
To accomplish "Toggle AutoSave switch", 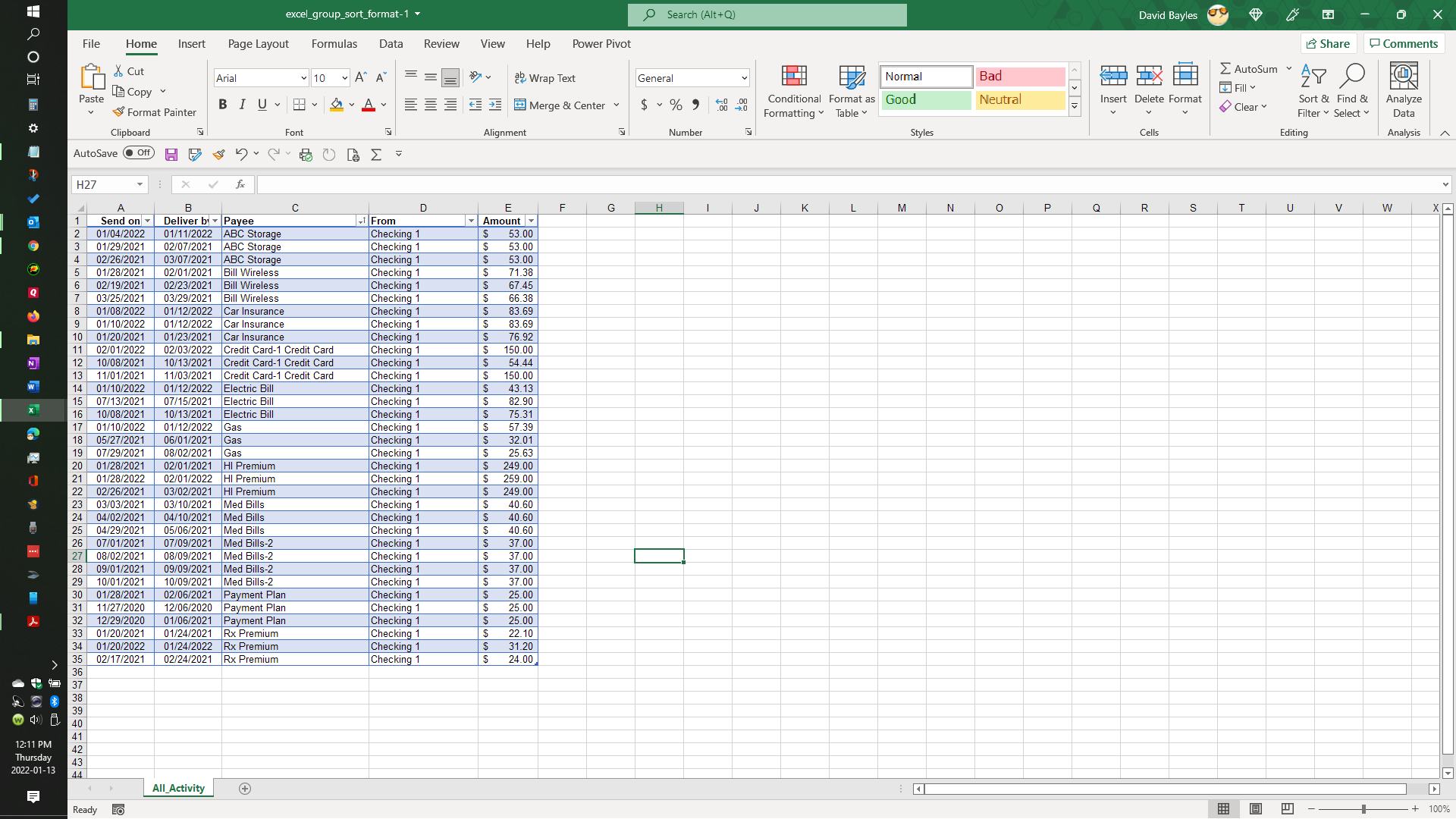I will (x=139, y=153).
